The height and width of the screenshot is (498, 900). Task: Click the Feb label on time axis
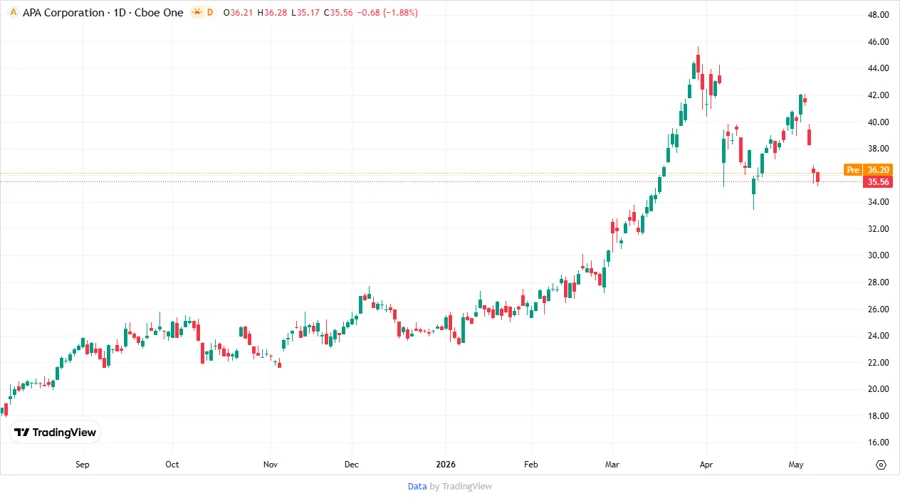pyautogui.click(x=531, y=464)
